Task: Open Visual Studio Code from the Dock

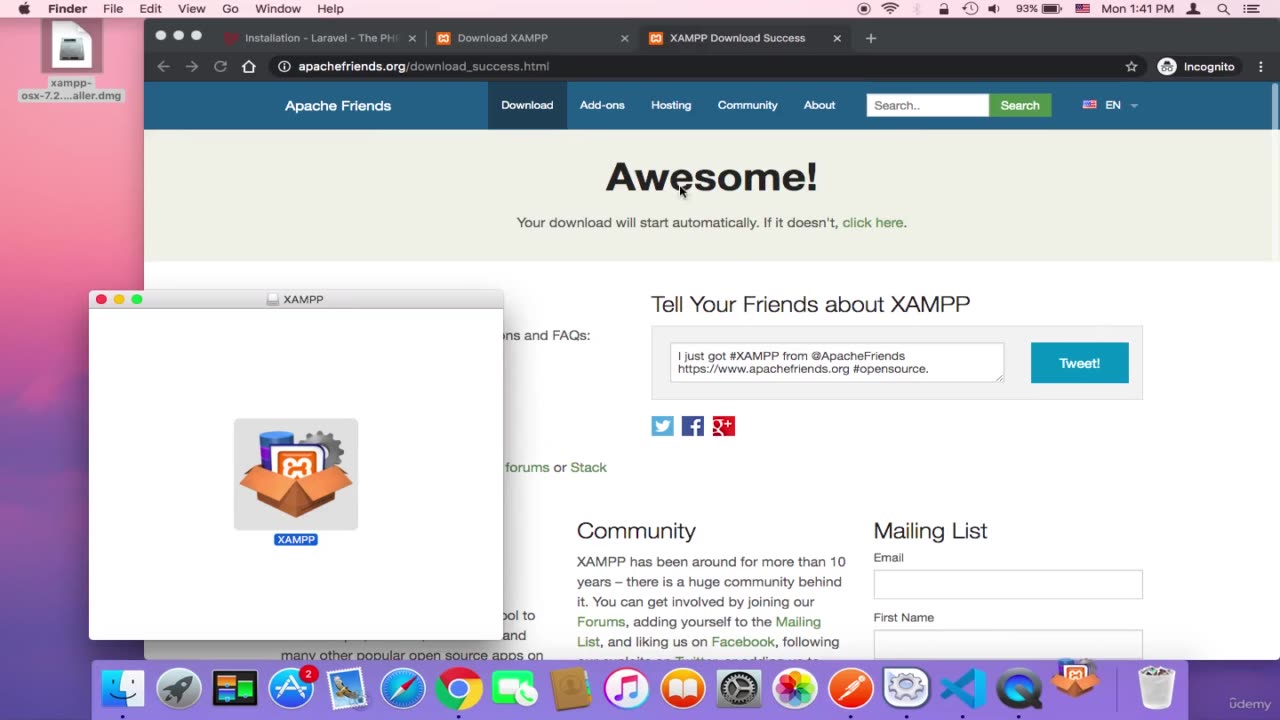Action: pyautogui.click(x=963, y=688)
